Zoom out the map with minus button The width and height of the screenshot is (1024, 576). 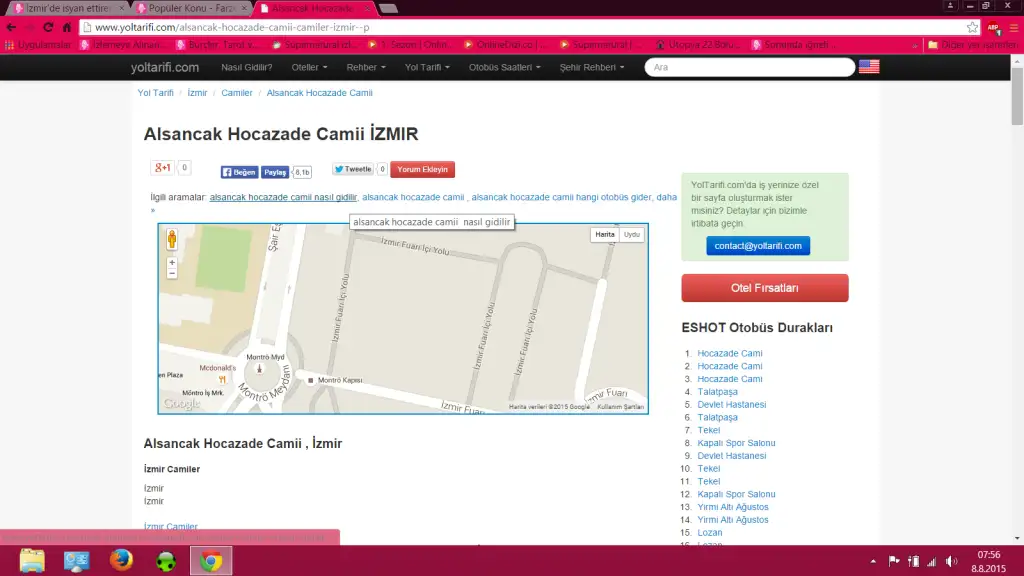(x=172, y=272)
